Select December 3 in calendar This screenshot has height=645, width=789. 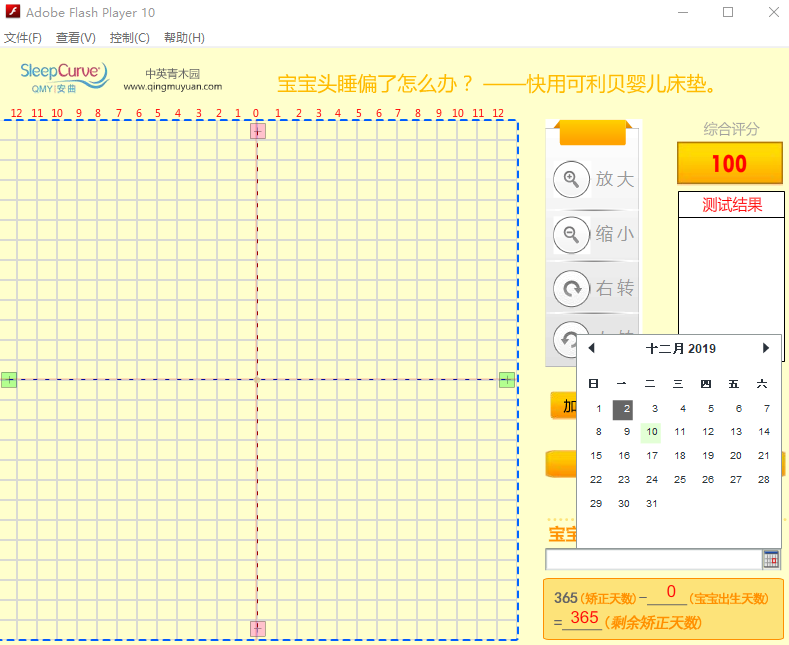point(655,409)
